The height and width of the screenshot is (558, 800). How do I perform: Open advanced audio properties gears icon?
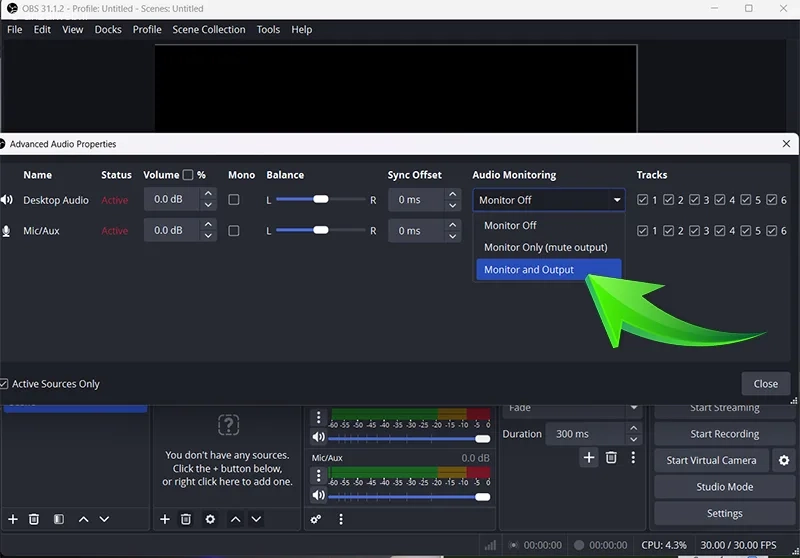(316, 519)
